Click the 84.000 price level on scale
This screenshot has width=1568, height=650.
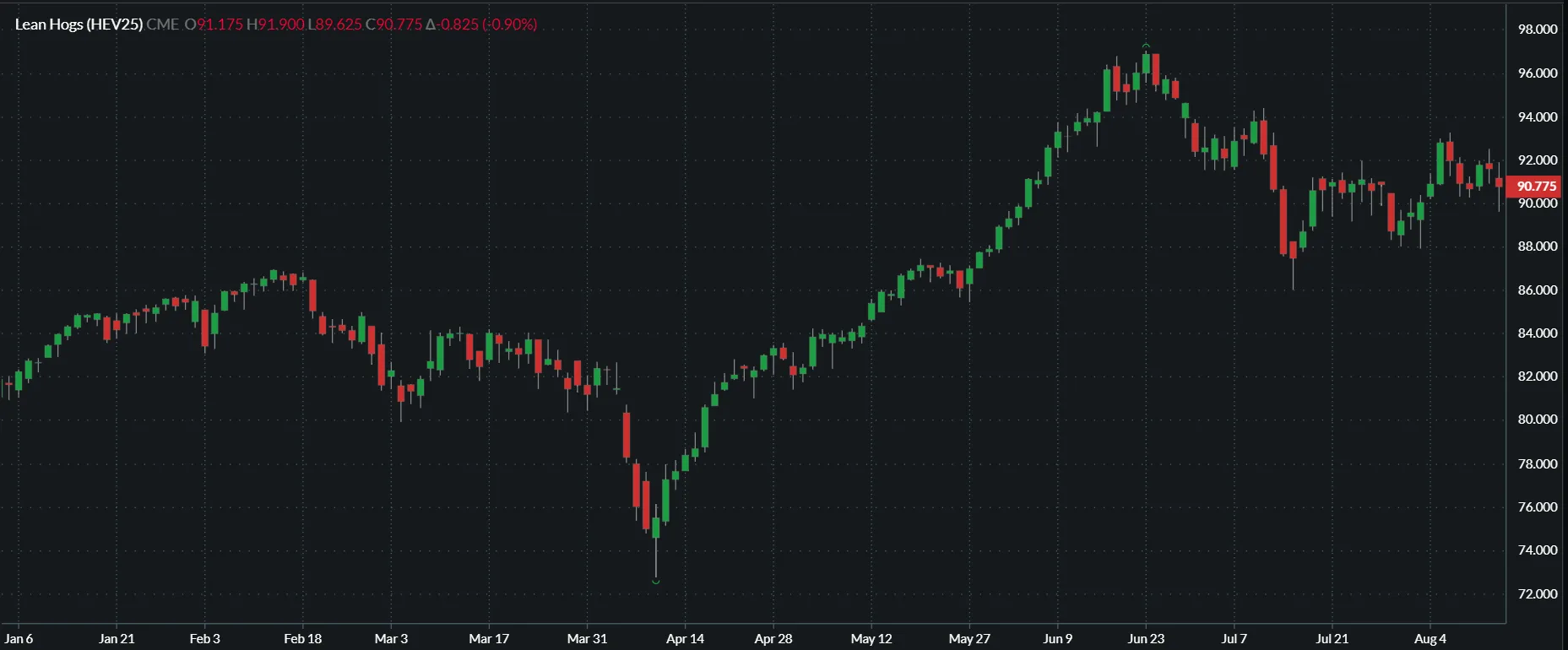tap(1537, 333)
